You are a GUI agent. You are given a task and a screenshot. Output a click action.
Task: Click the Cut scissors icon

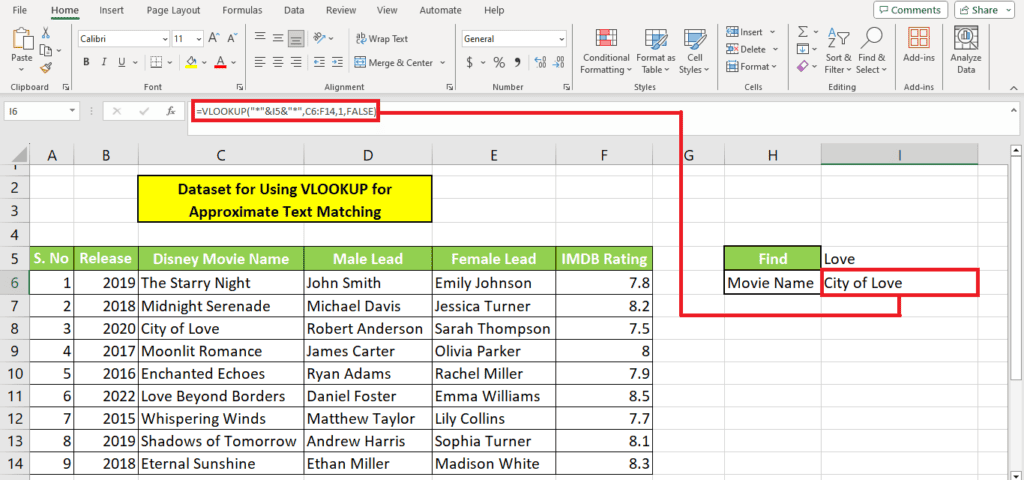tap(46, 33)
